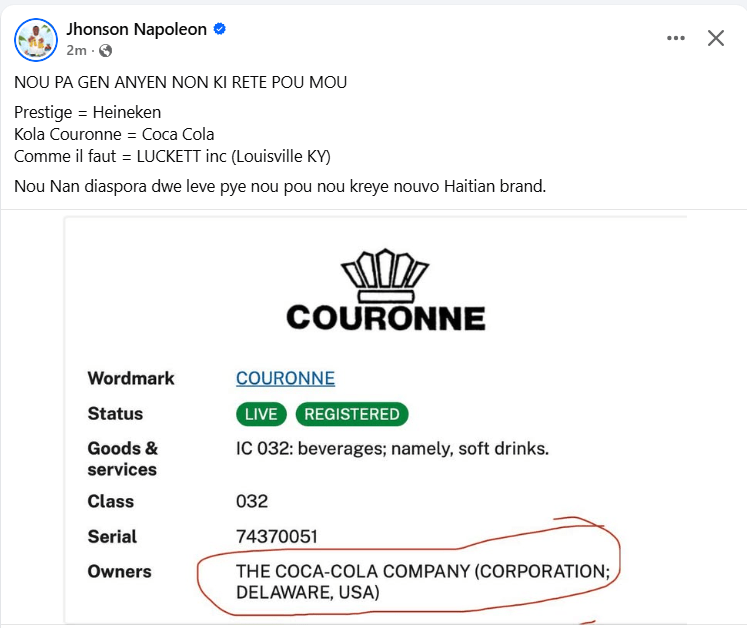Screen dimensions: 747x628
Task: Click the globe public audience icon
Action: [x=106, y=50]
